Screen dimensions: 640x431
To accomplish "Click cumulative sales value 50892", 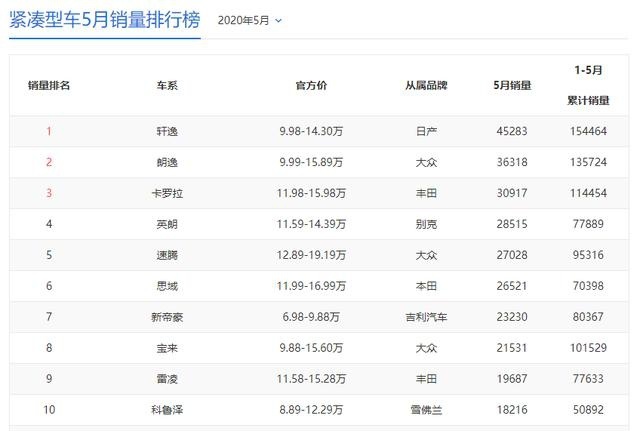I will pyautogui.click(x=588, y=410).
